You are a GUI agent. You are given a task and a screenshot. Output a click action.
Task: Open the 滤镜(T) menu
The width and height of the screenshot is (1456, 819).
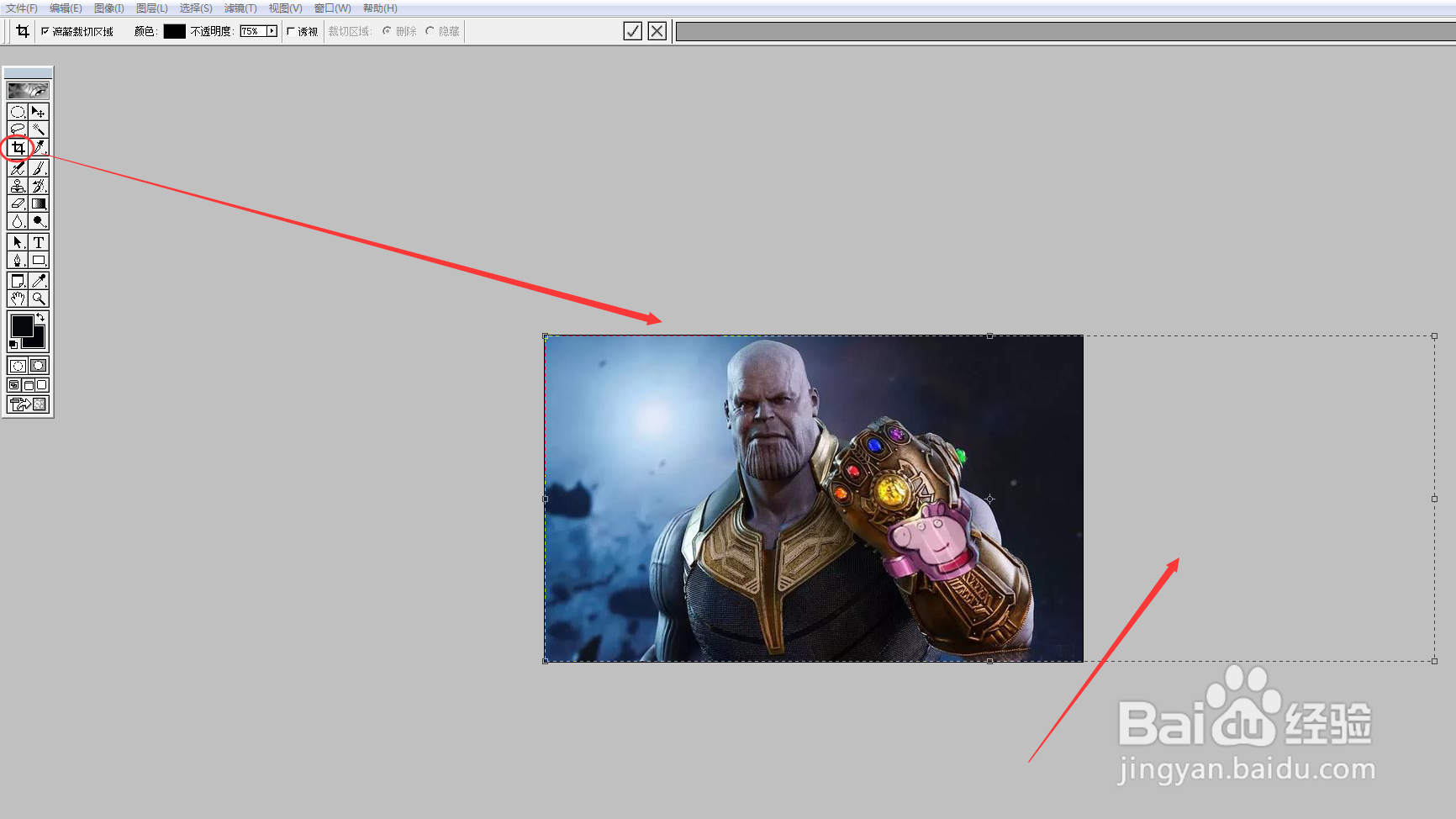[x=240, y=8]
